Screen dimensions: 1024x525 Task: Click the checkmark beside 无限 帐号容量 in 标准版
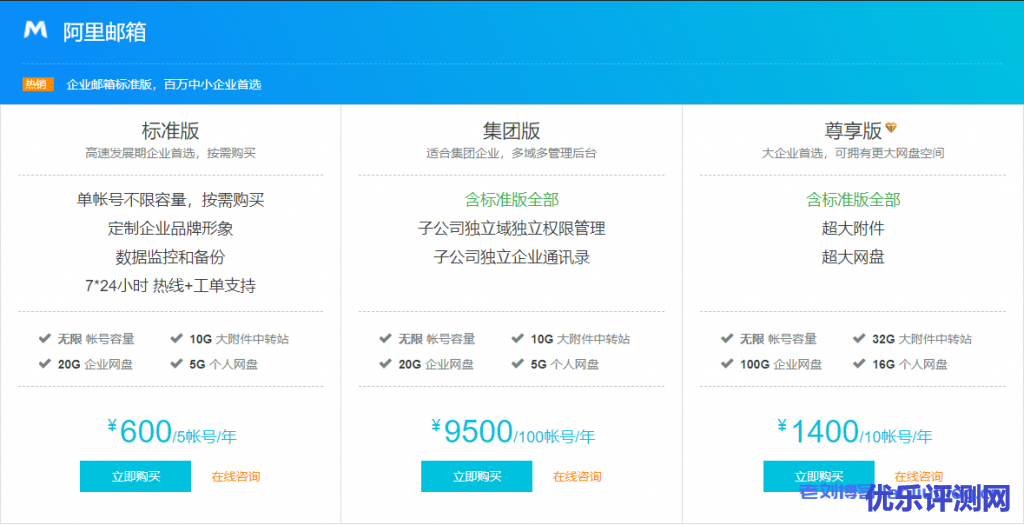44,338
